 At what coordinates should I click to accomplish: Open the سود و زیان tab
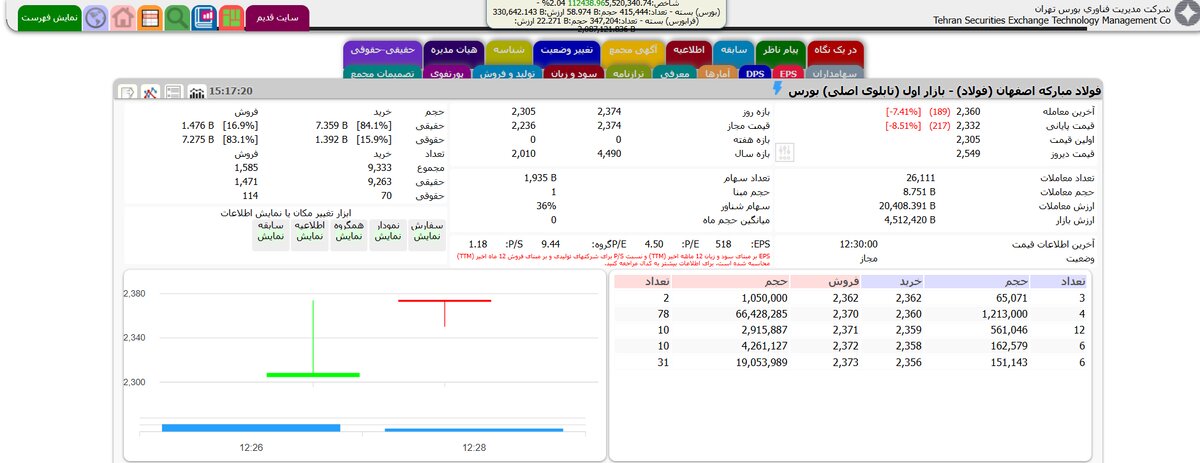(x=576, y=72)
